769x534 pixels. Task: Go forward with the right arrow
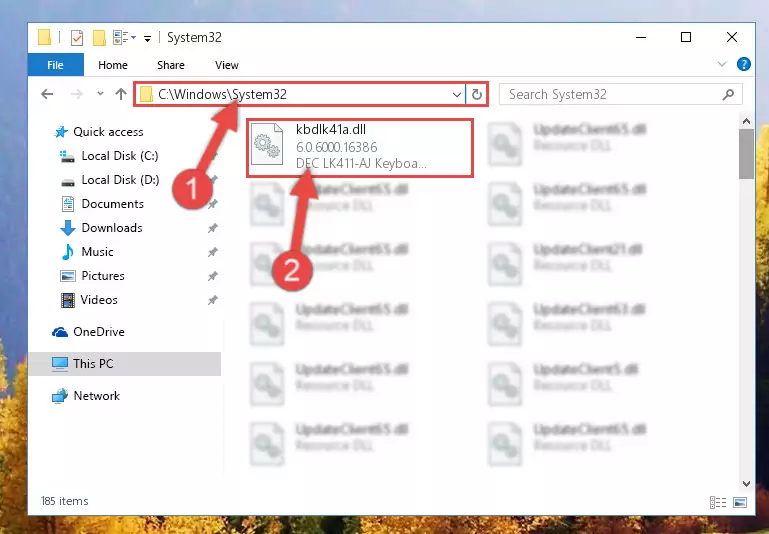[77, 94]
